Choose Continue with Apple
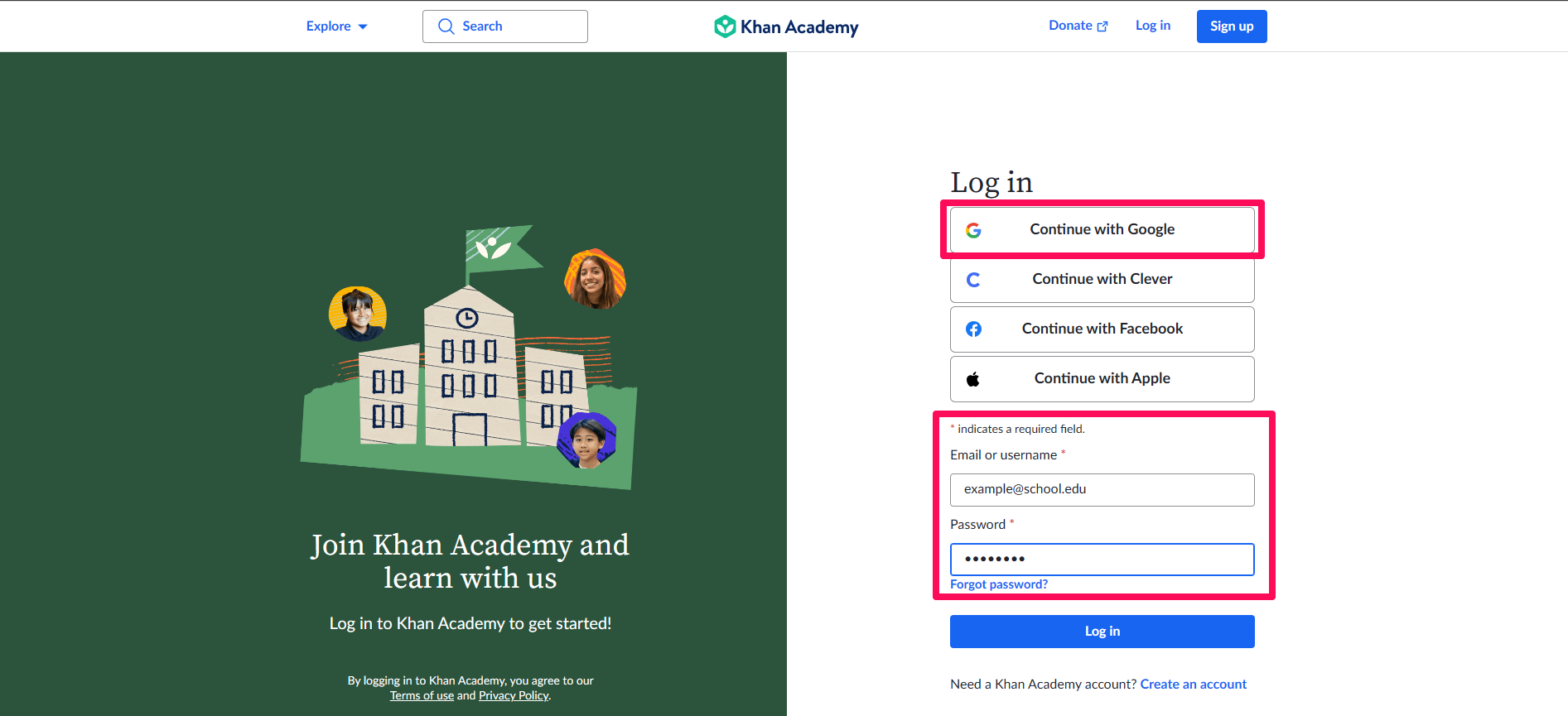Screen dimensions: 1568x716 [x=1102, y=379]
